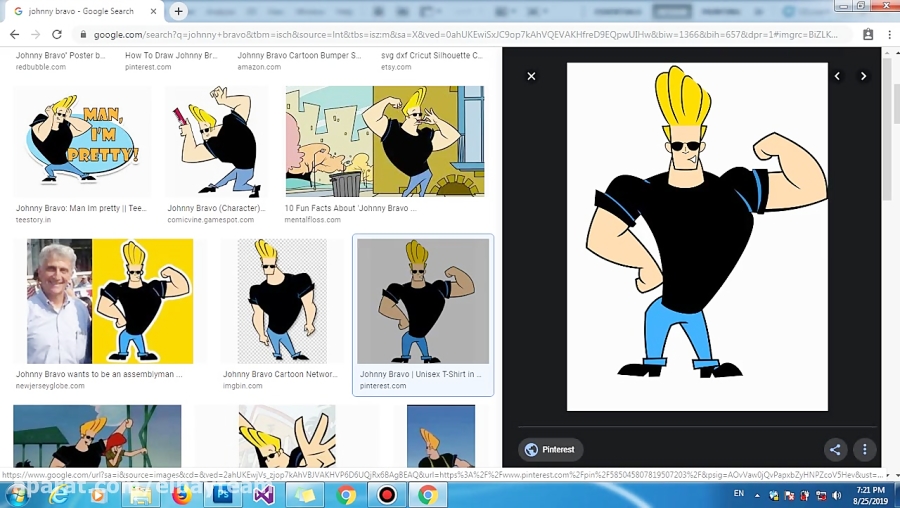This screenshot has width=900, height=508.
Task: Open clock showing 7:21 PM
Action: pos(870,495)
